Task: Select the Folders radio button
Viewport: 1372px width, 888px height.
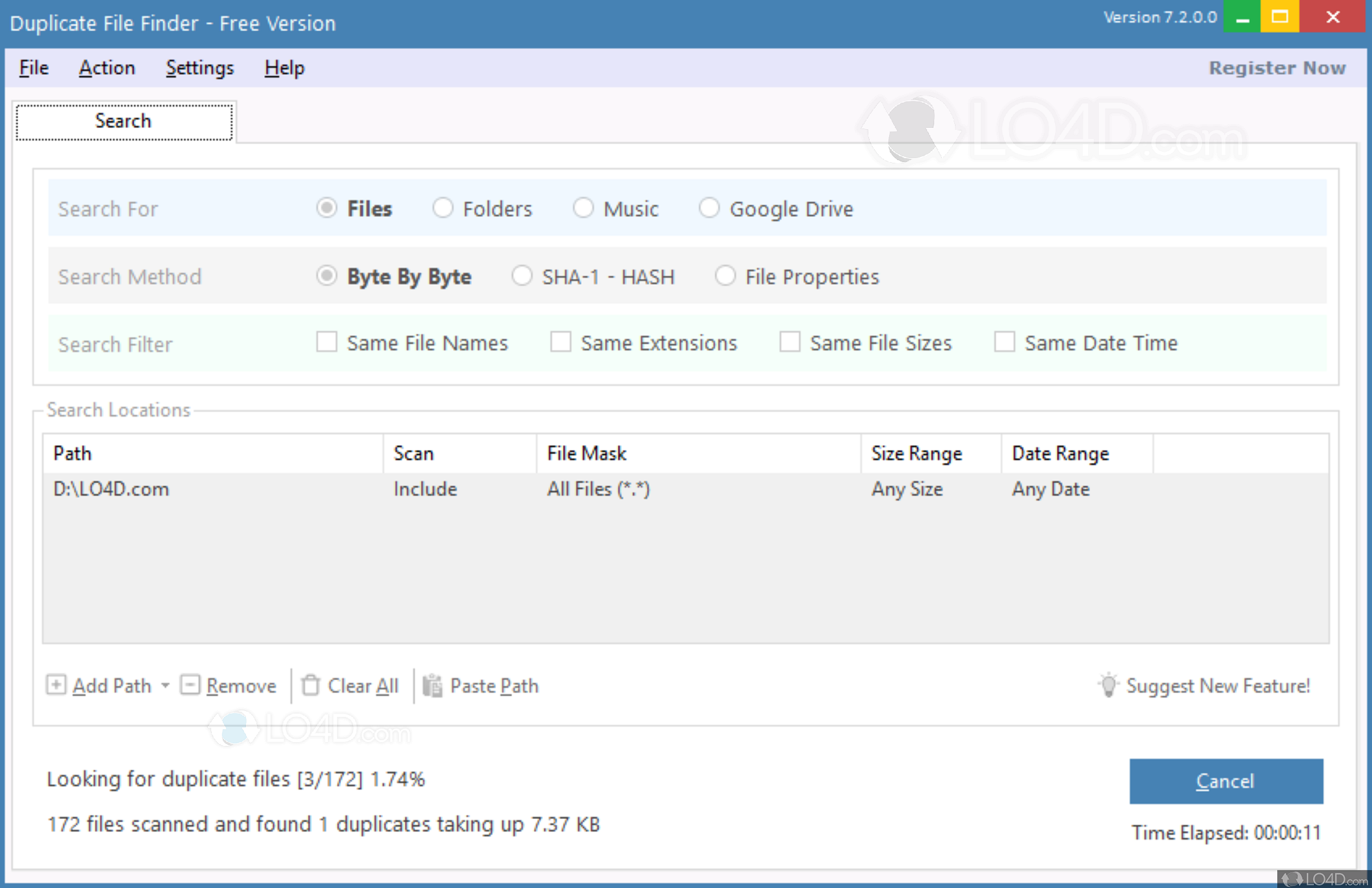Action: click(x=443, y=209)
